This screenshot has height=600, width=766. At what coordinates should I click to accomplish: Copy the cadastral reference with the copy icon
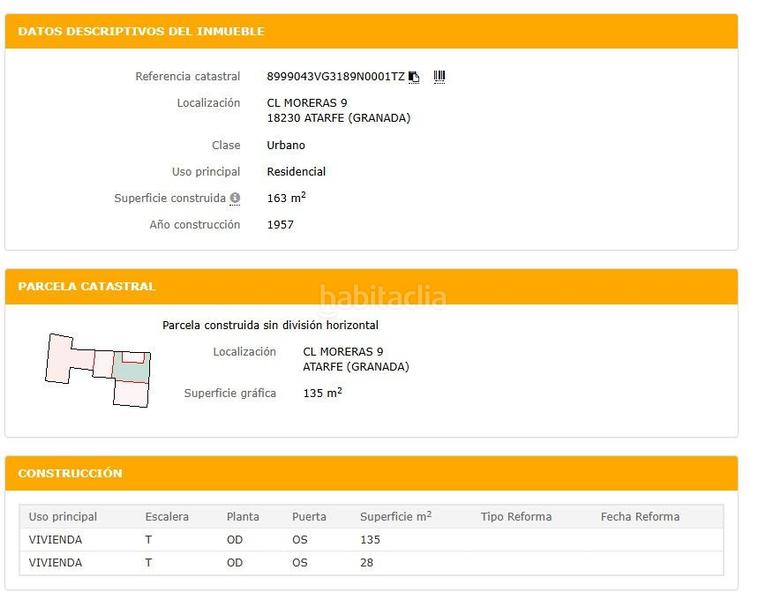coord(414,77)
